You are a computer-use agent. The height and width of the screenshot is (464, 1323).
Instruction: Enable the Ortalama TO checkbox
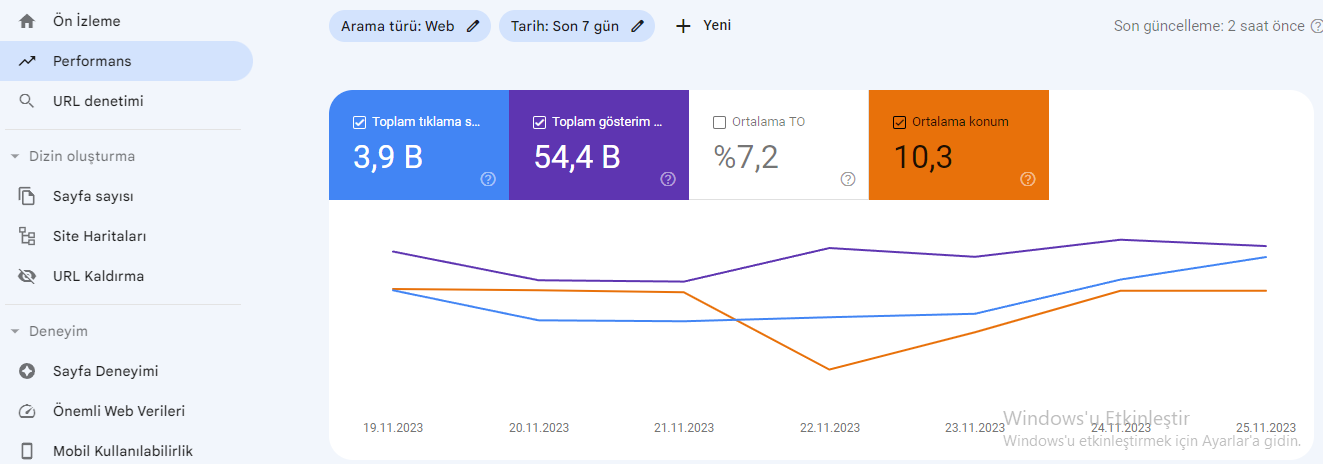[719, 122]
